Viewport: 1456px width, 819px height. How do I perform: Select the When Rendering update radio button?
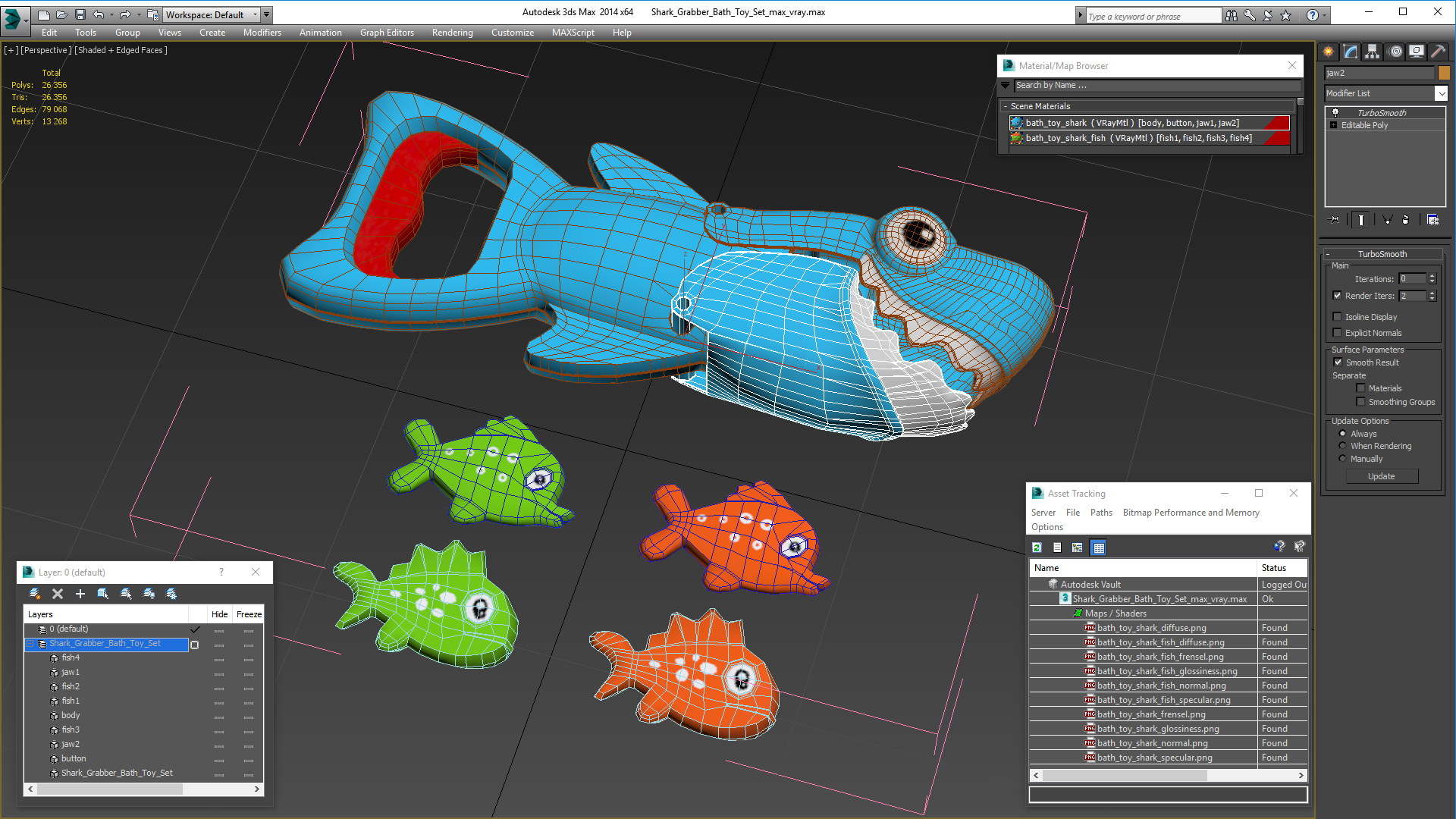pos(1342,446)
